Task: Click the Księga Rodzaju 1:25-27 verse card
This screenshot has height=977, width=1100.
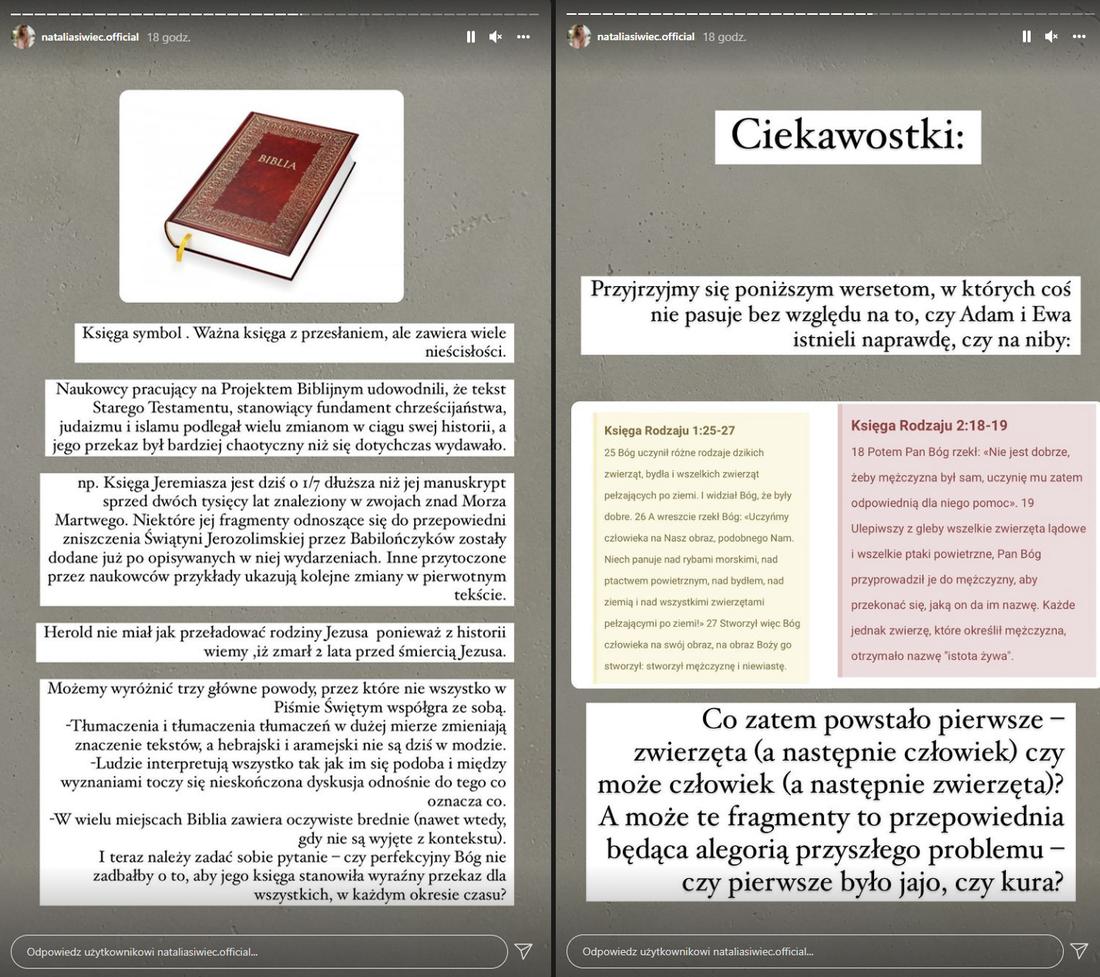Action: (x=701, y=547)
